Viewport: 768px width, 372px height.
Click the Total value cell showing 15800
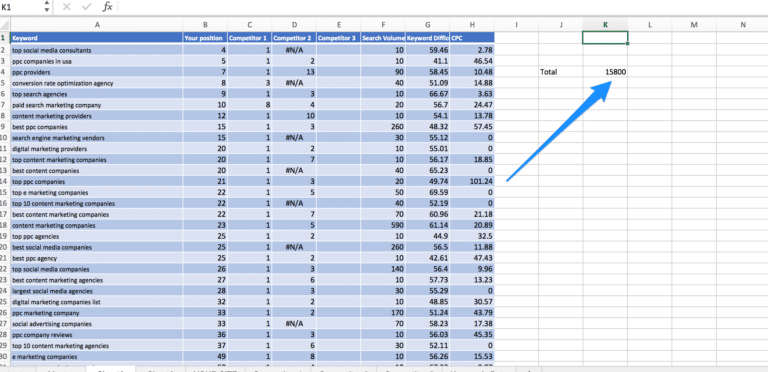(x=605, y=72)
